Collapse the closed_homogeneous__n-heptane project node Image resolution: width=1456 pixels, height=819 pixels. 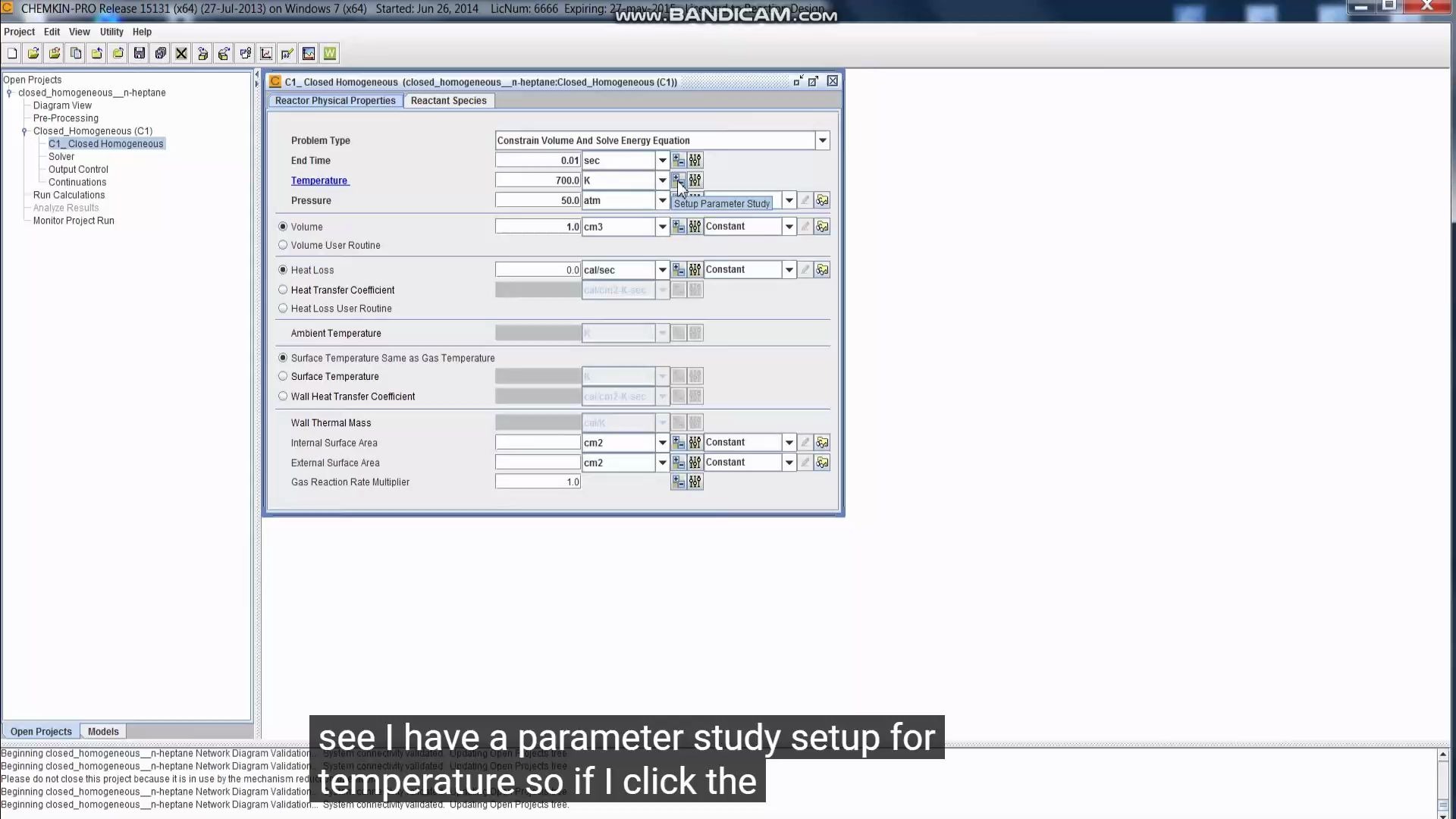point(9,93)
